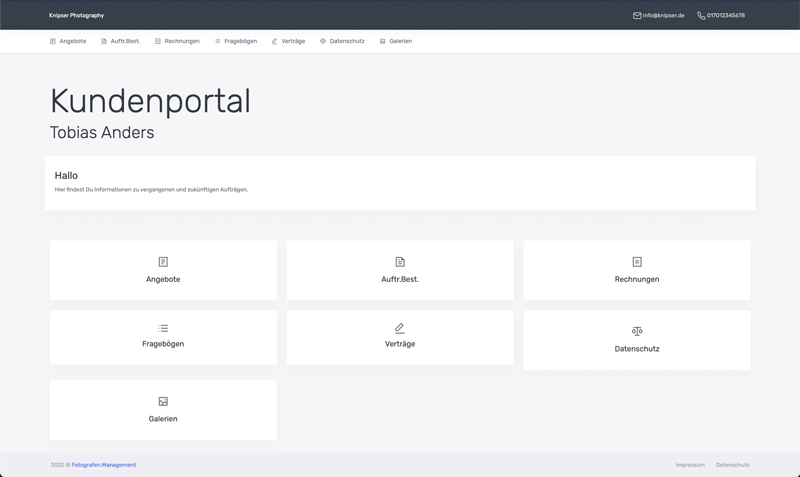Open the Datenschutz link in the footer
Screen dimensions: 800x477
[732, 465]
